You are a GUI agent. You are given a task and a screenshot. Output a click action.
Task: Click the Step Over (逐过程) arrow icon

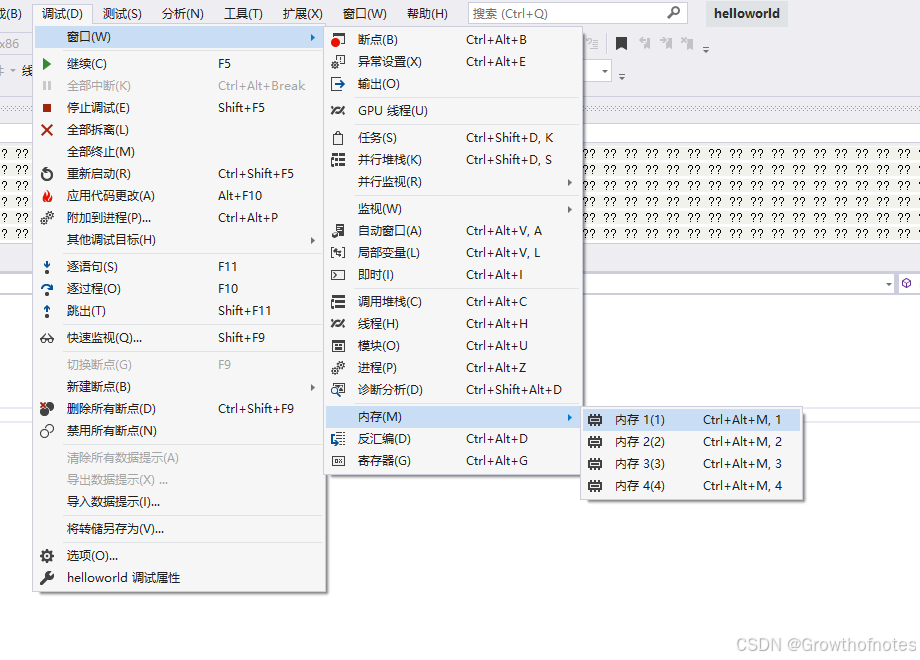[x=47, y=289]
